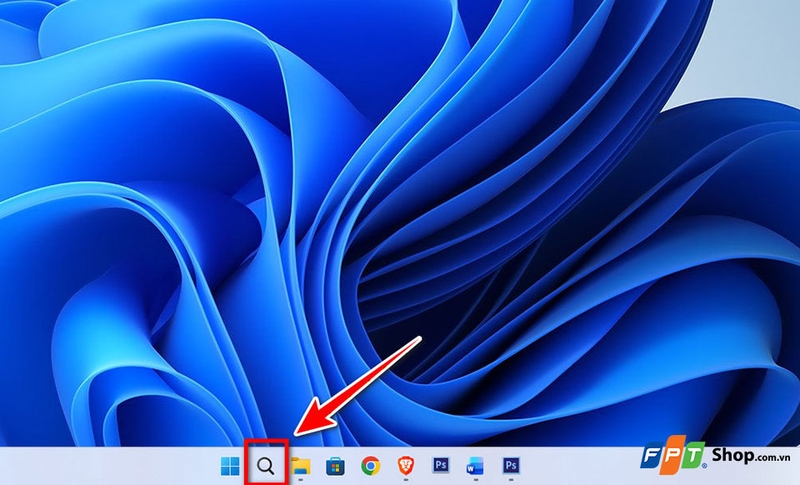This screenshot has width=800, height=485.
Task: Open the Photoshop icon between Brave and Word
Action: [441, 465]
